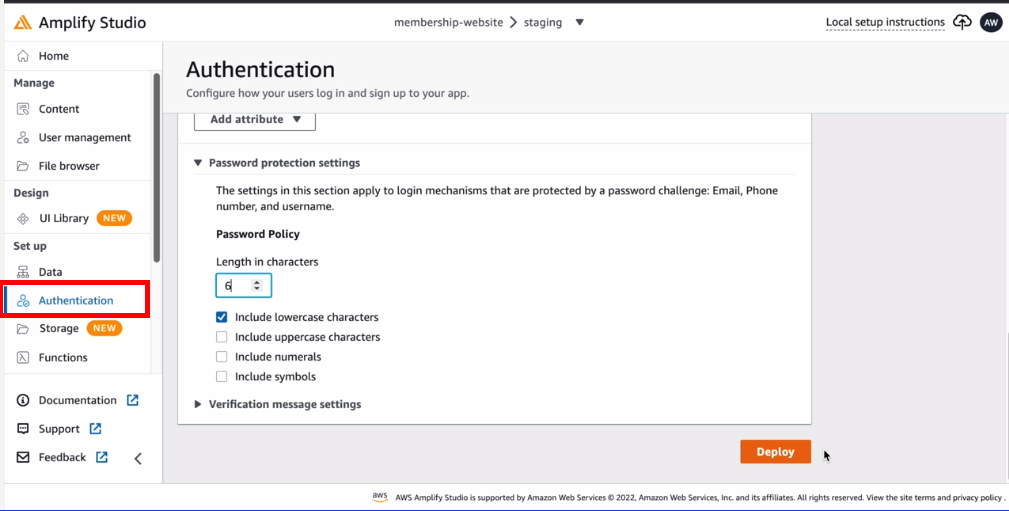Click the AWS logo in footer
This screenshot has height=511, width=1009.
coord(380,497)
